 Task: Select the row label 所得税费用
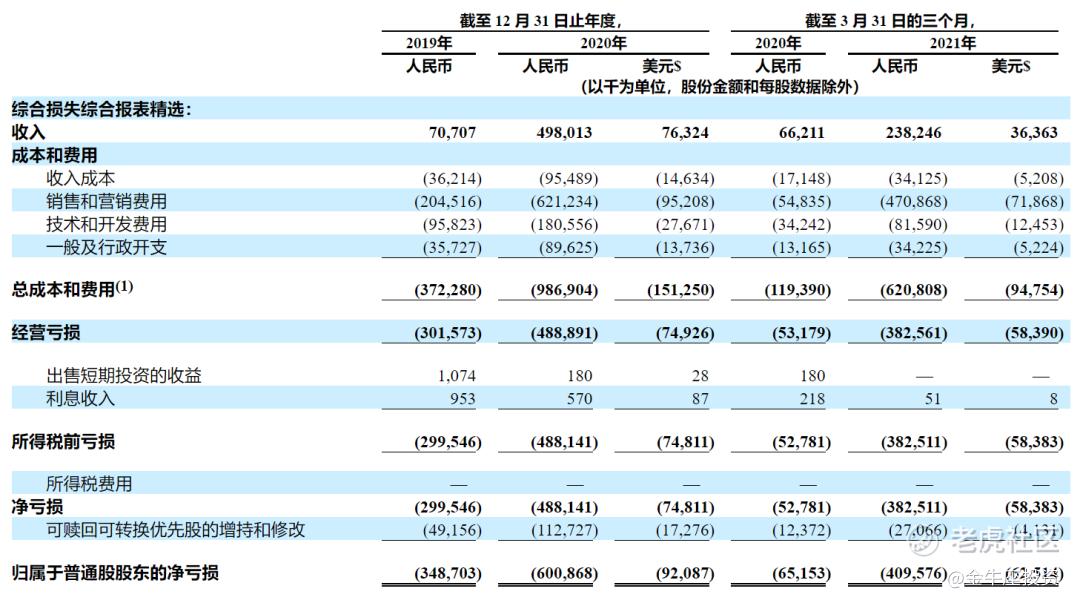(90, 484)
